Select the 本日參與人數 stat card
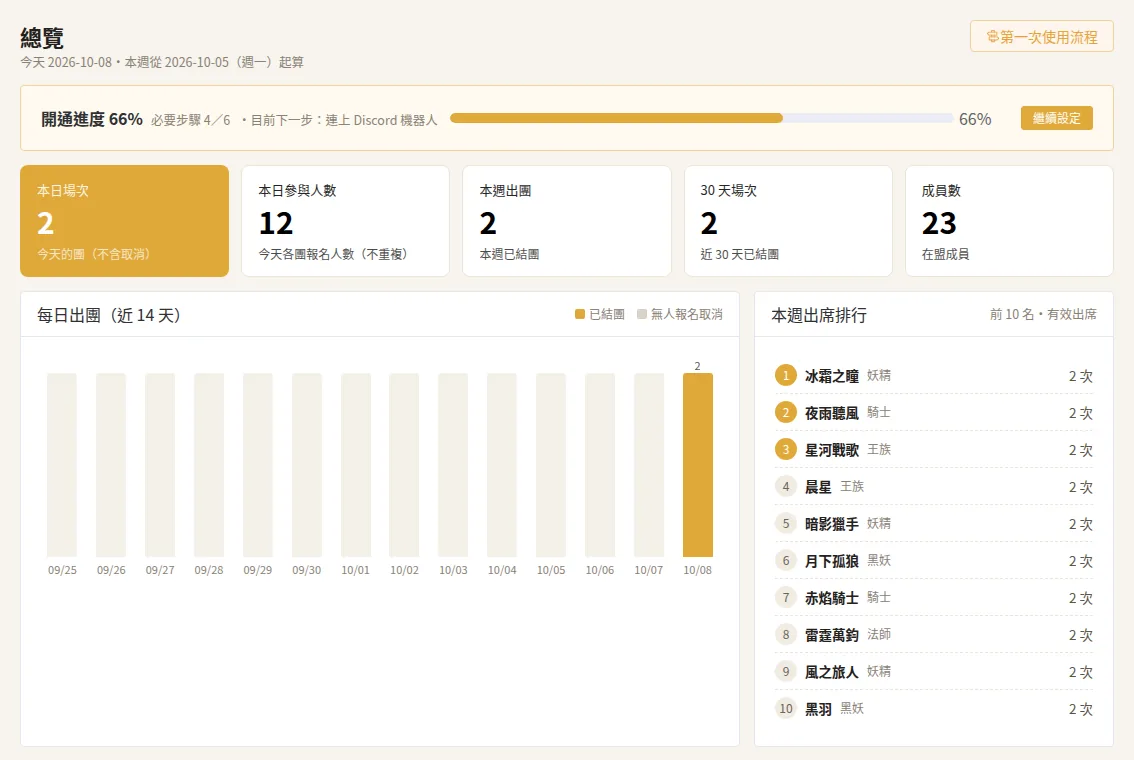Image resolution: width=1134 pixels, height=760 pixels. click(346, 221)
